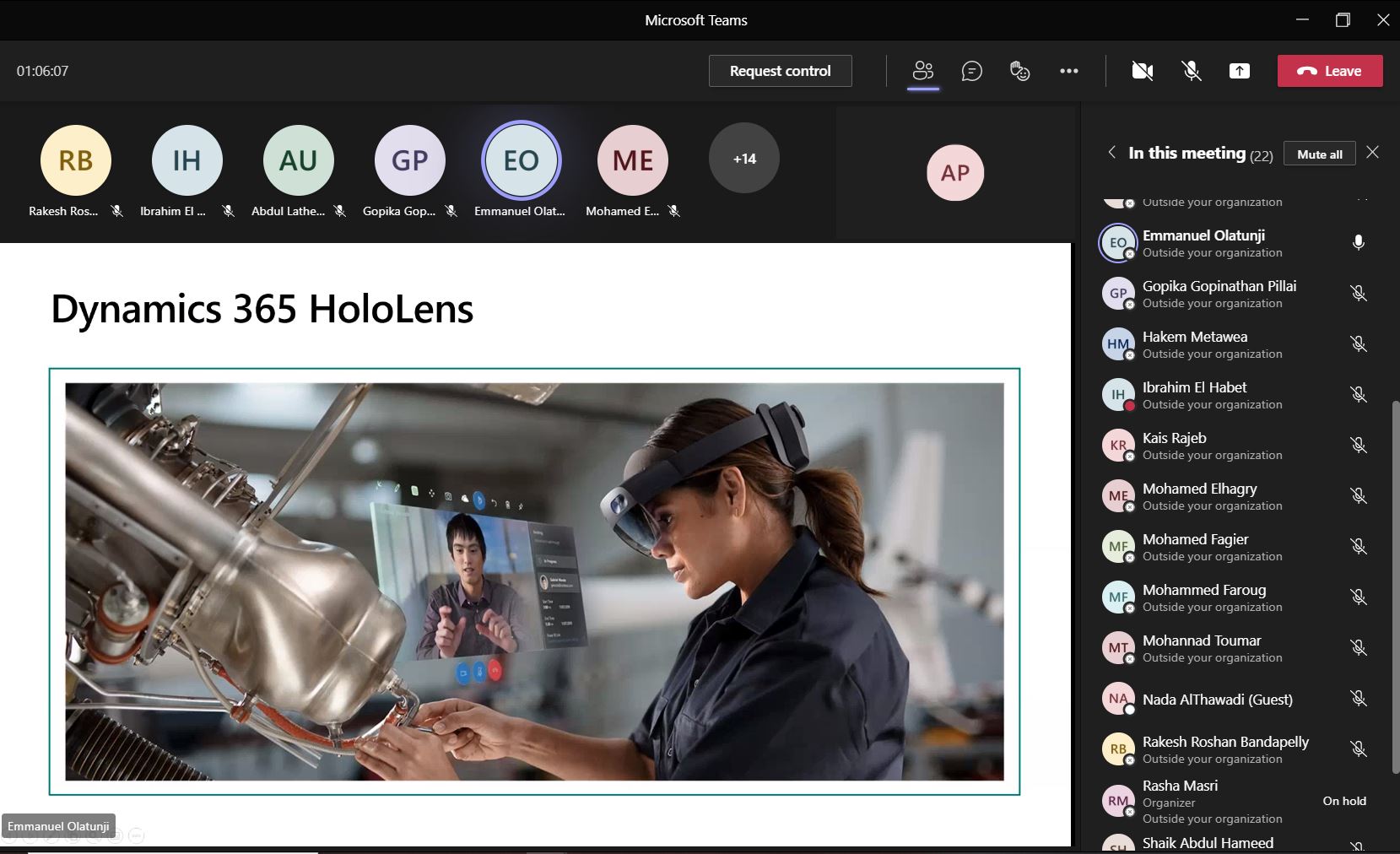1400x854 pixels.
Task: Select Ibrahim El Habet IH avatar in gallery
Action: point(187,160)
